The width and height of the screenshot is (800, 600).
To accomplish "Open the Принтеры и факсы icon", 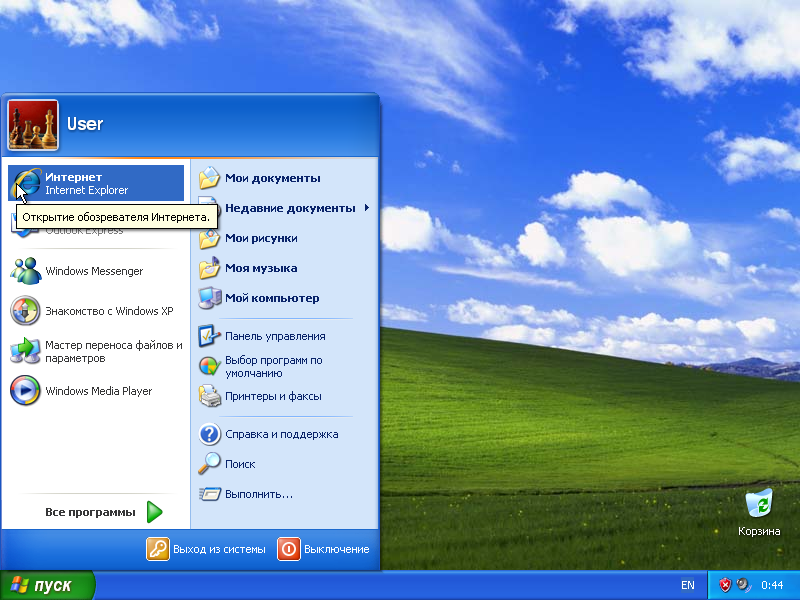I will [209, 396].
